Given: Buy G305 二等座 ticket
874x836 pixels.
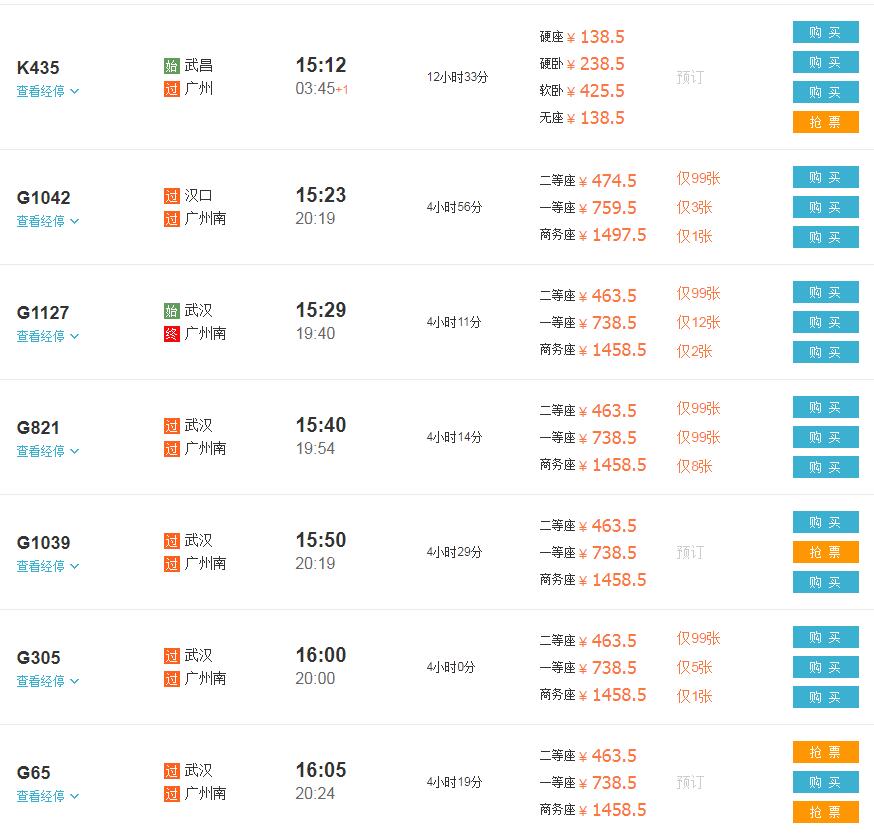Looking at the screenshot, I should point(826,637).
